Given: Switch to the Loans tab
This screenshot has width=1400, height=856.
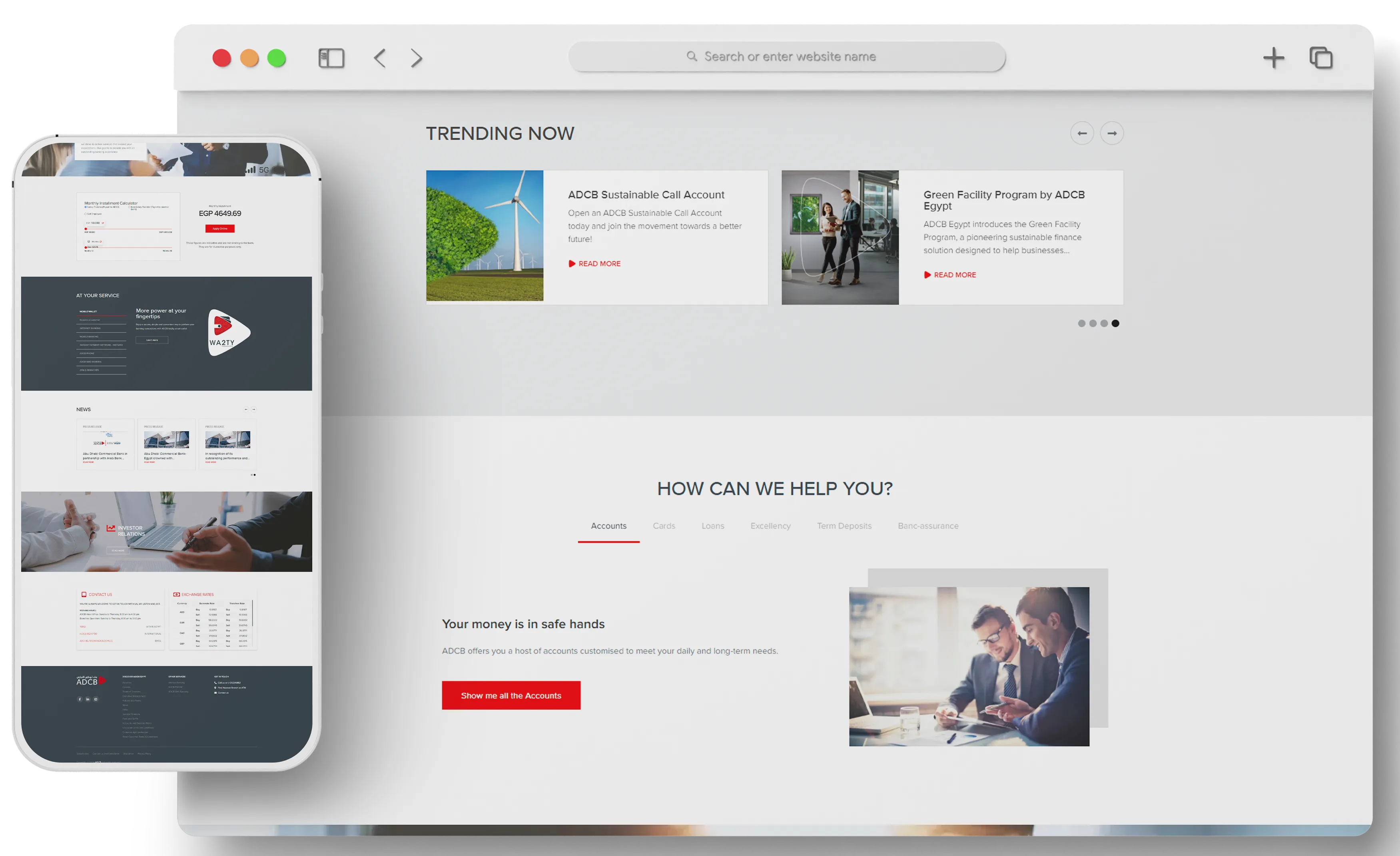Looking at the screenshot, I should coord(712,526).
